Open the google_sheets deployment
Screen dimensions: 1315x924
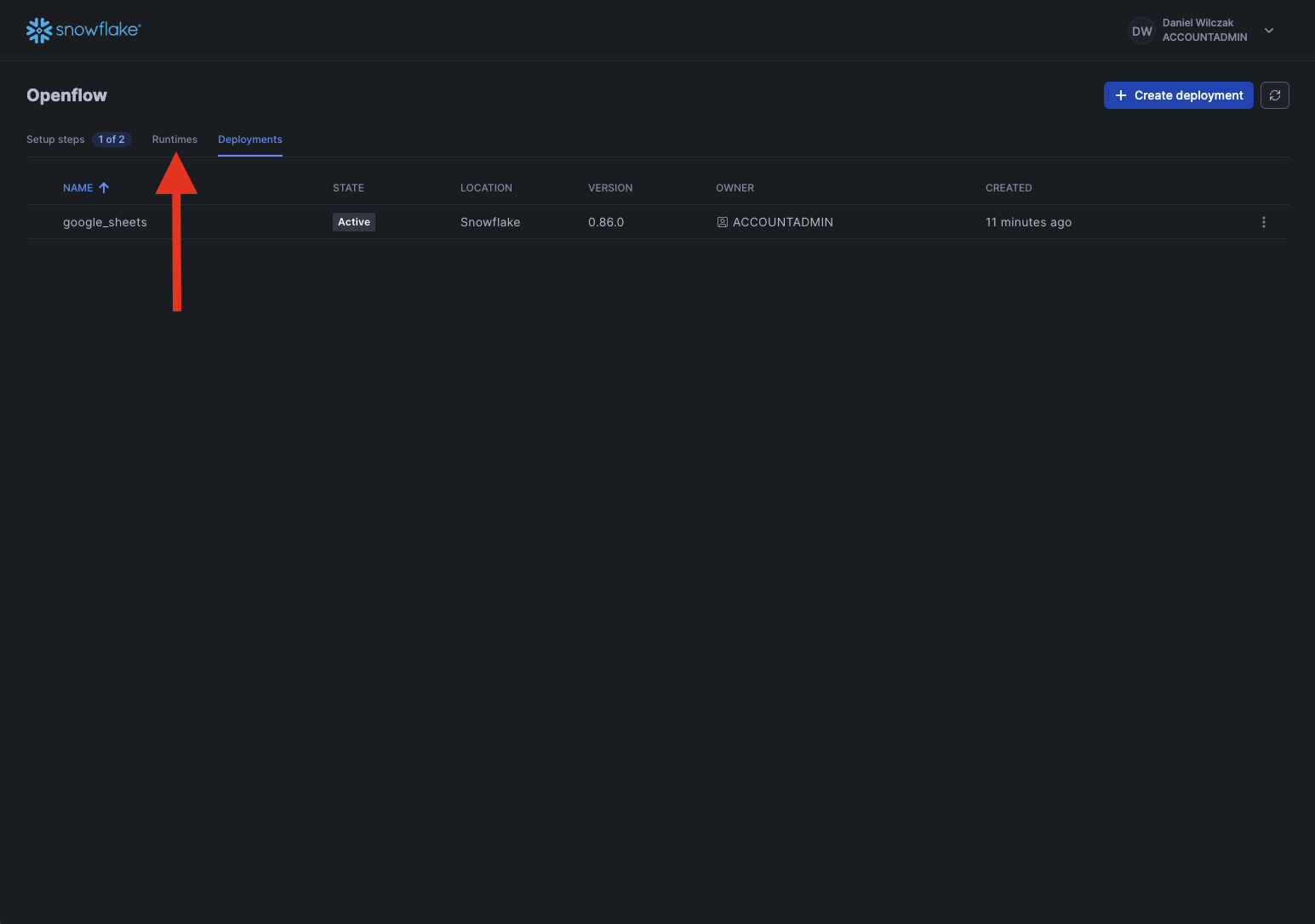(105, 222)
